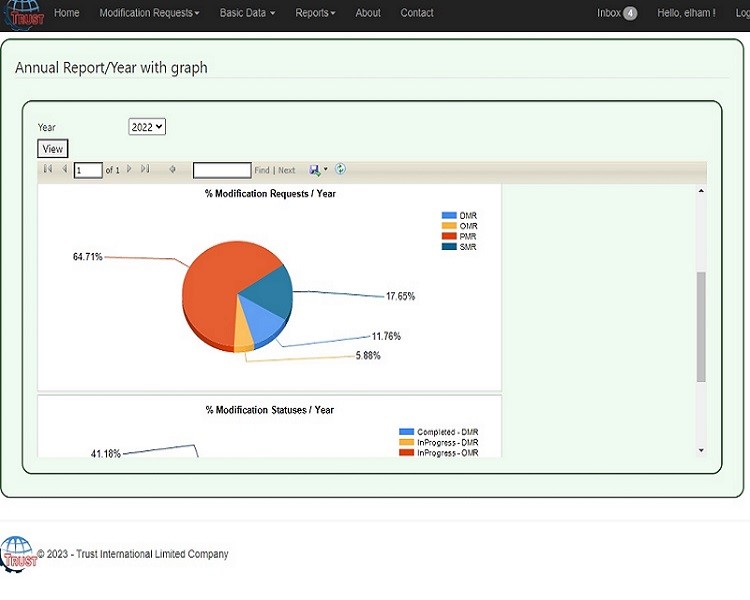The image size is (750, 600).
Task: Open the Year dropdown showing 2022
Action: click(147, 127)
